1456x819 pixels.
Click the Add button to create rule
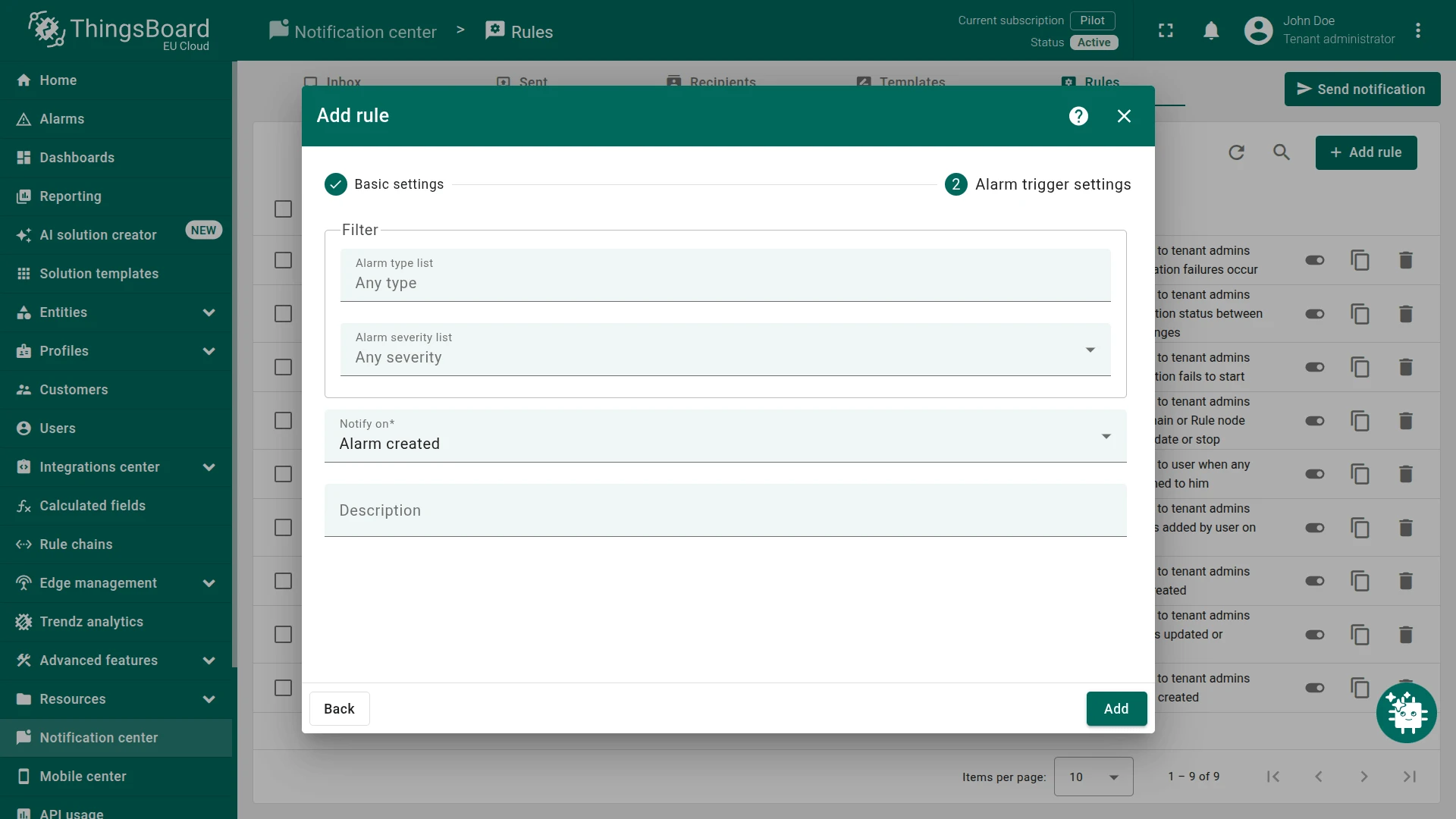point(1116,709)
